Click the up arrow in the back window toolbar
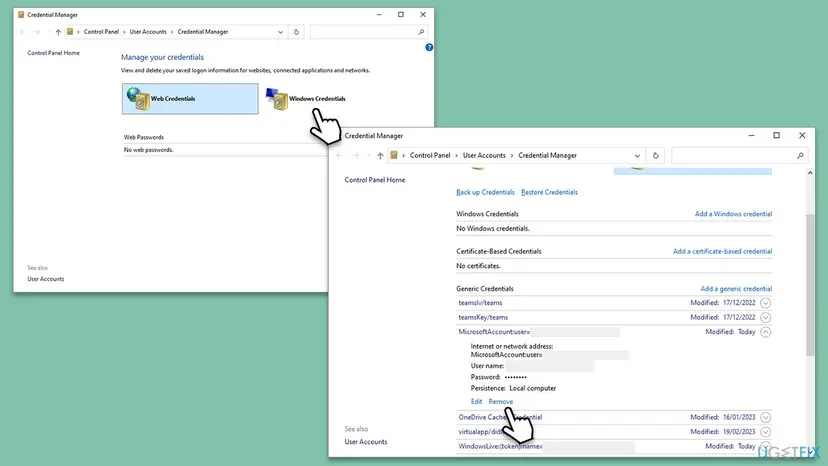This screenshot has width=828, height=466. [58, 32]
